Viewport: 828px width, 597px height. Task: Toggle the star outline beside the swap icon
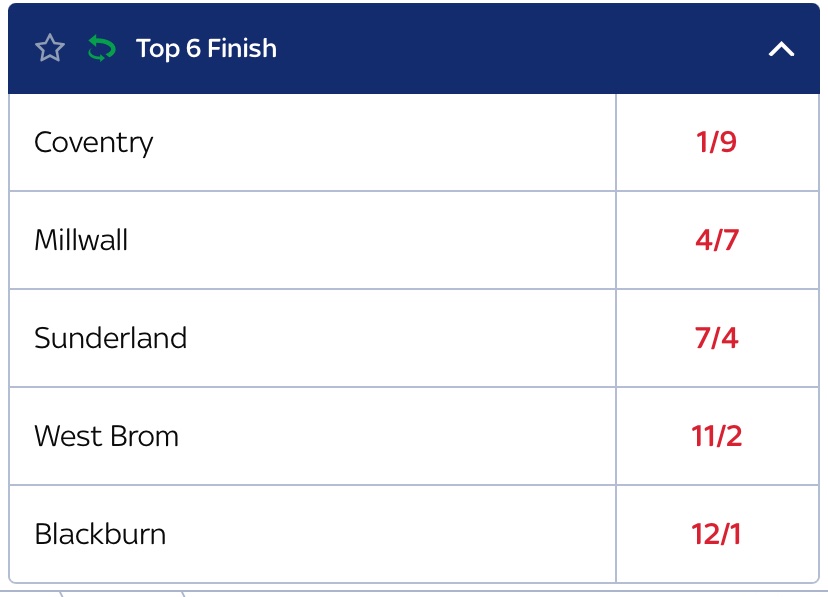(49, 48)
